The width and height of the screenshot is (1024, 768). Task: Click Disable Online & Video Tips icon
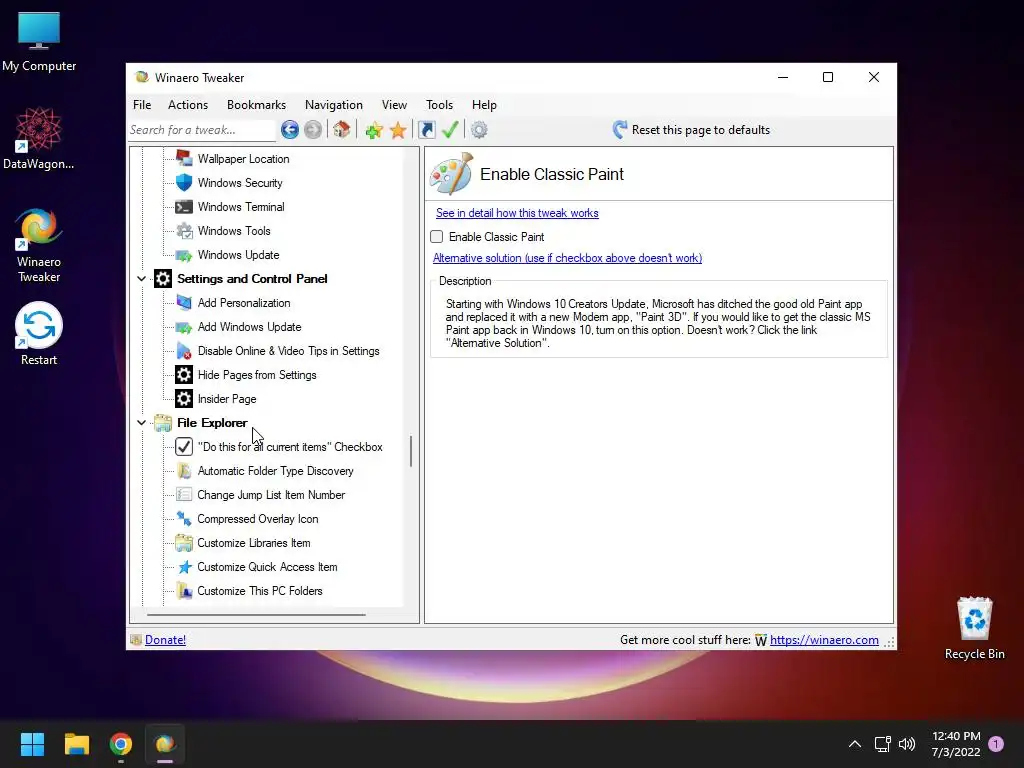(184, 351)
